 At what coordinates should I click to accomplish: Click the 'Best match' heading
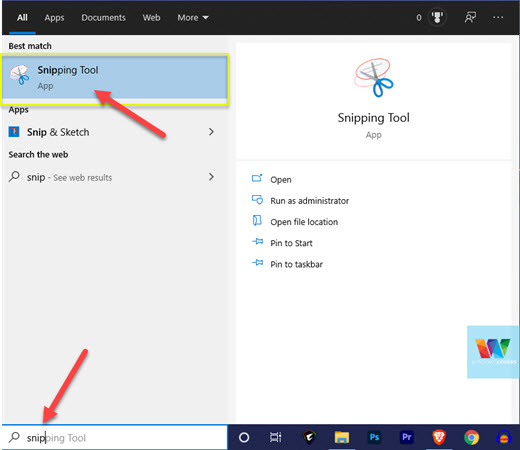tap(30, 46)
